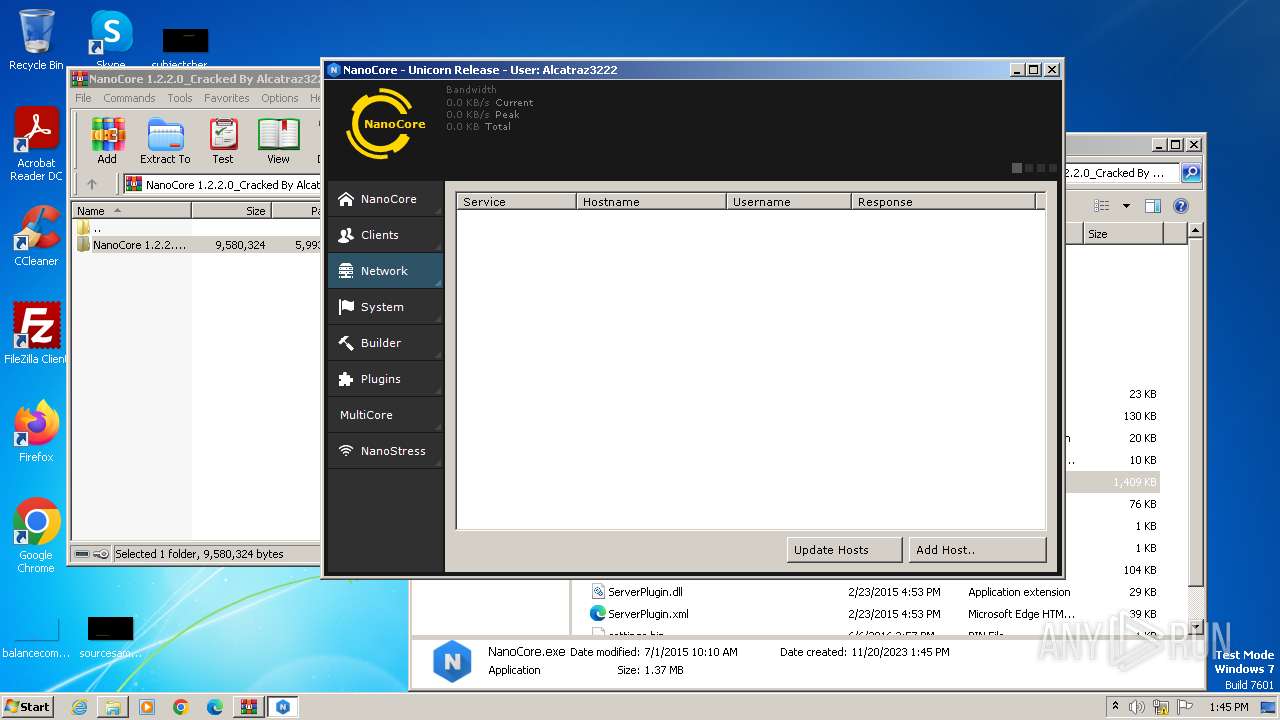Open sourcesam... desktop file
This screenshot has height=720, width=1280.
point(110,636)
